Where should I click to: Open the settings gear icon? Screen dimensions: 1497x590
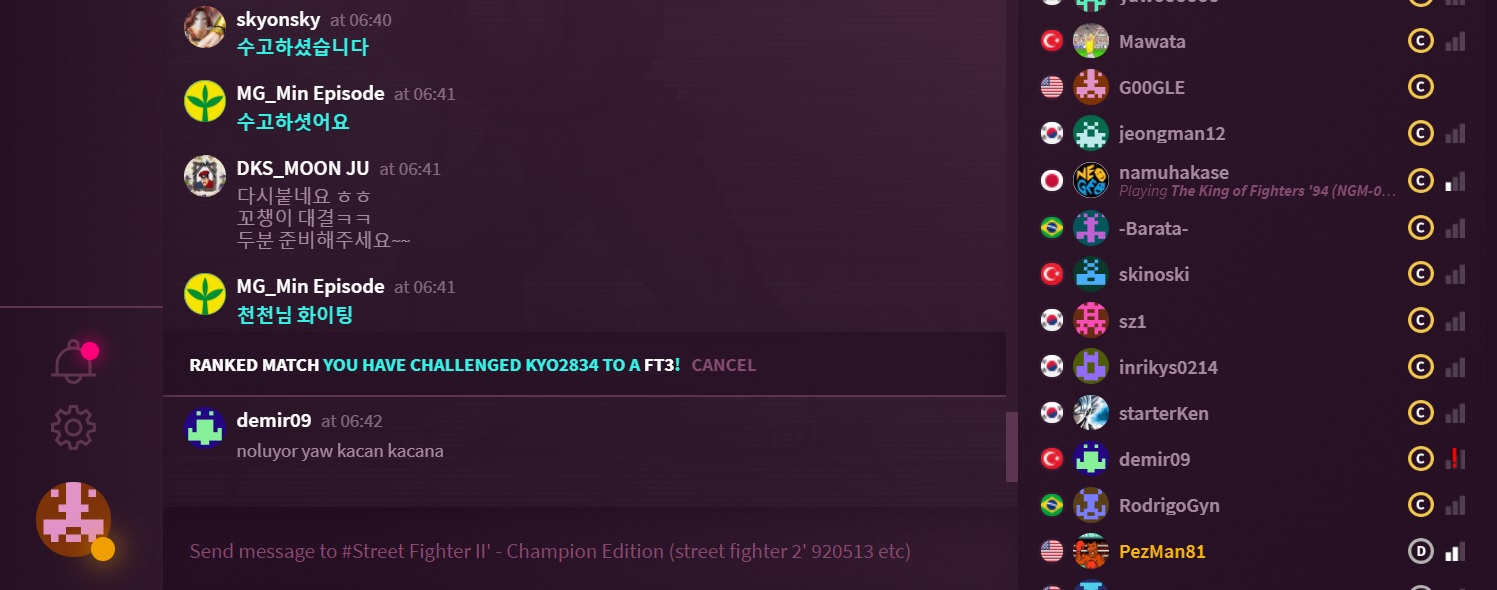[73, 428]
